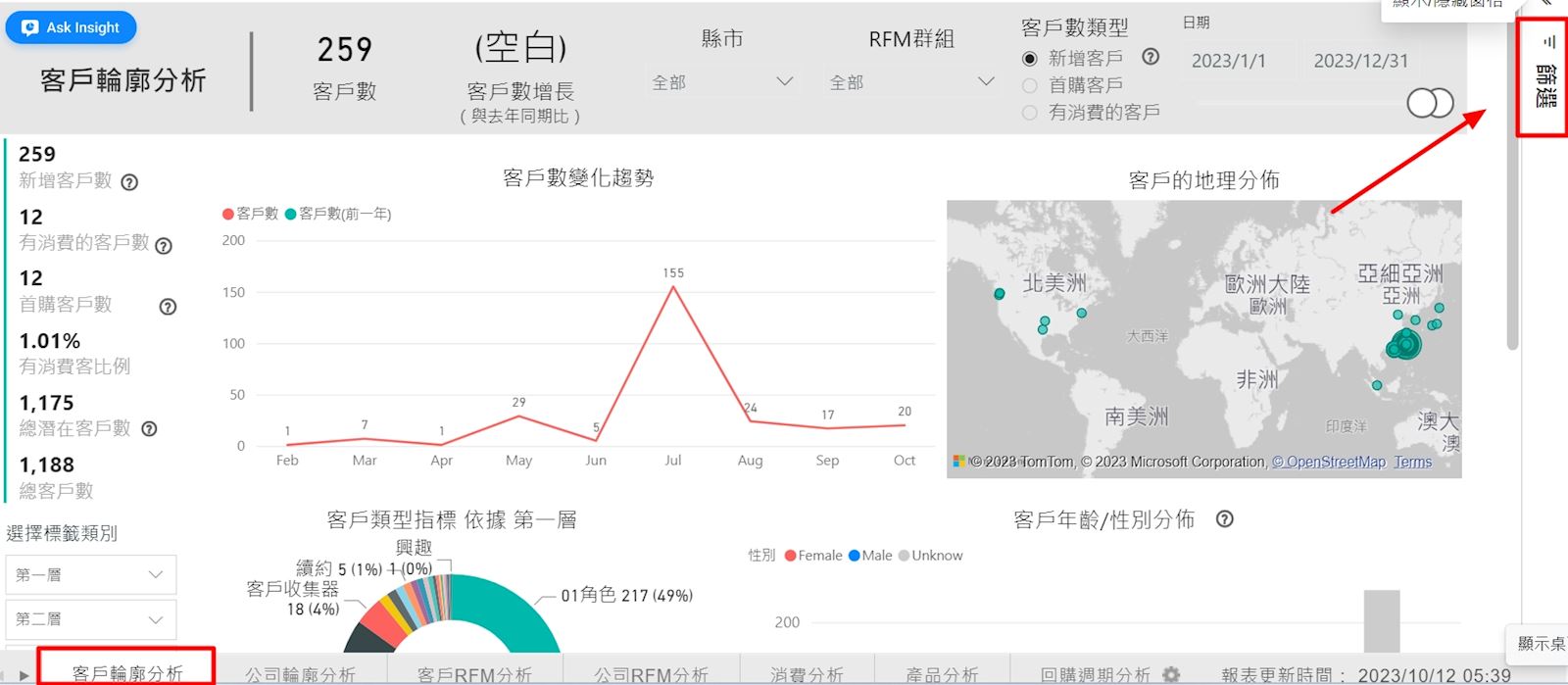Select the 首購客戶 radio option
This screenshot has width=1568, height=685.
point(1030,85)
